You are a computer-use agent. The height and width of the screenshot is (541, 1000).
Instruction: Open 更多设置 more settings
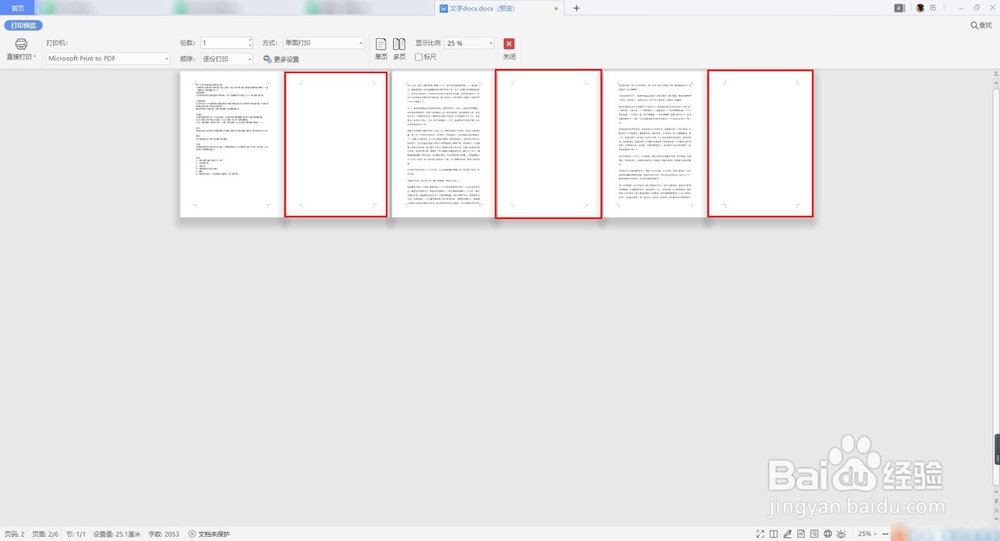coord(281,59)
